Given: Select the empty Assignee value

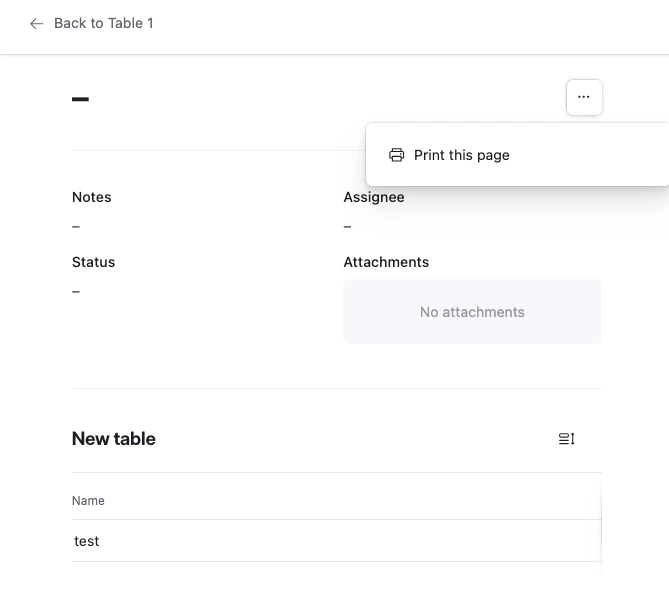Looking at the screenshot, I should (348, 227).
